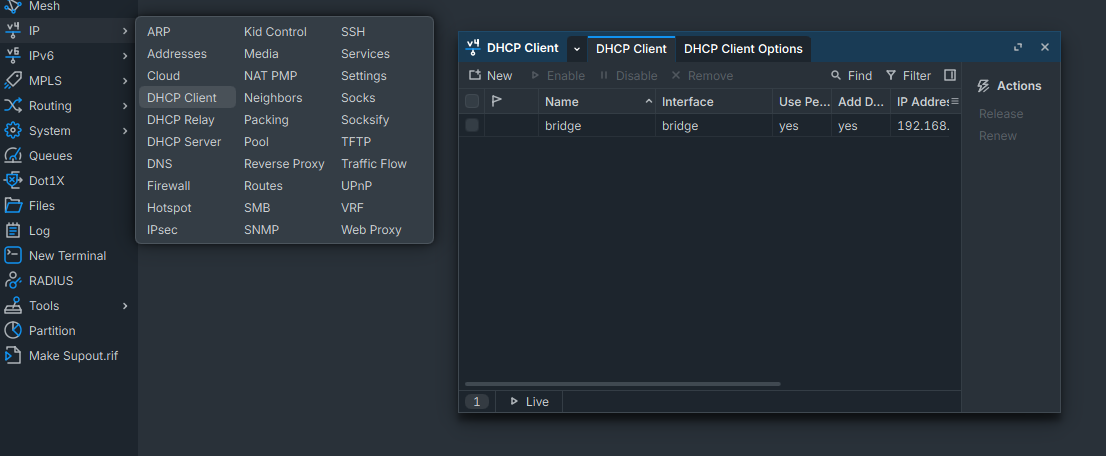Click the System gear icon
Viewport: 1106px width, 456px height.
coord(13,131)
